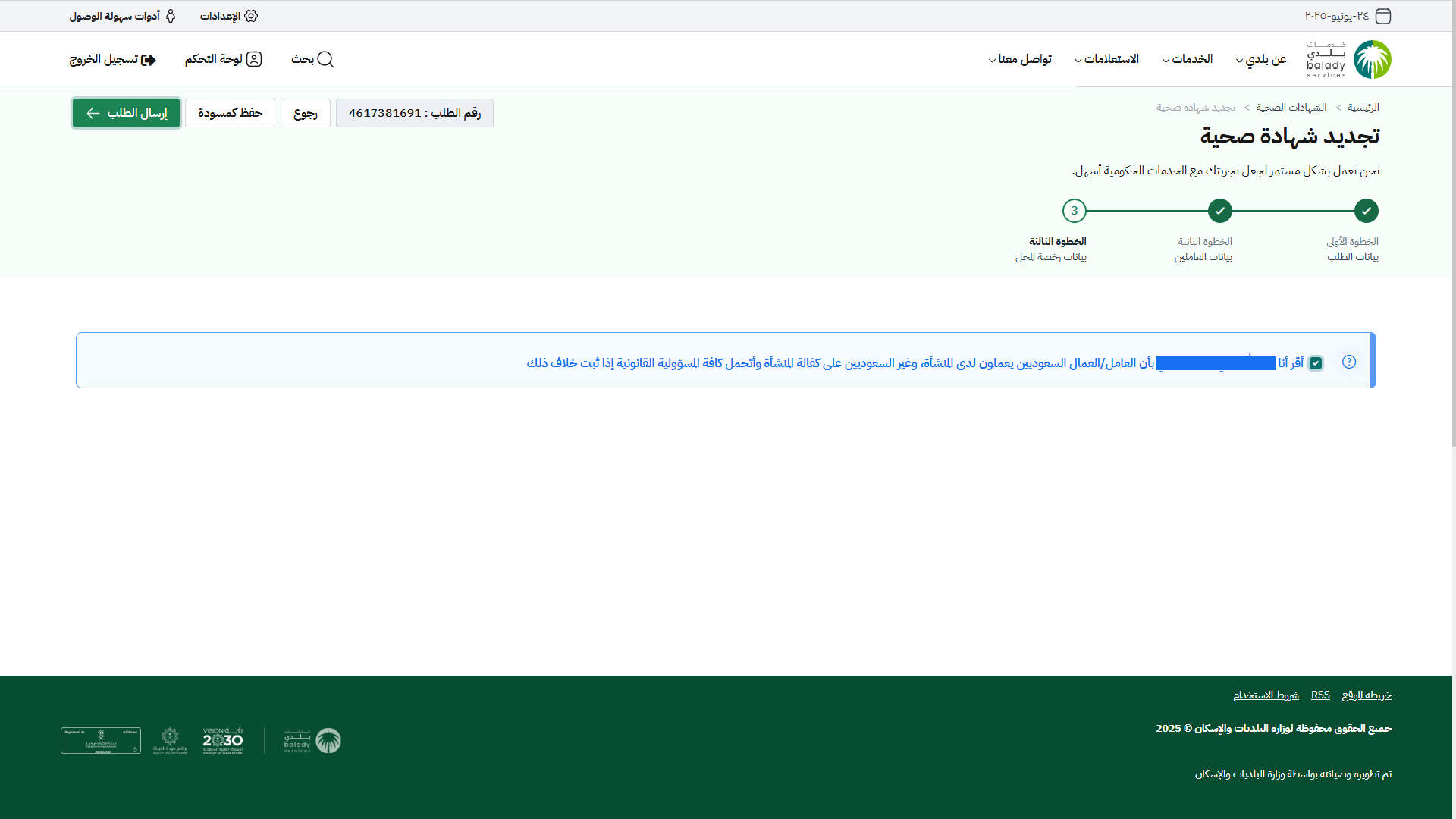Image resolution: width=1456 pixels, height=819 pixels.
Task: Toggle the declaration acknowledgment checkbox
Action: tap(1316, 363)
